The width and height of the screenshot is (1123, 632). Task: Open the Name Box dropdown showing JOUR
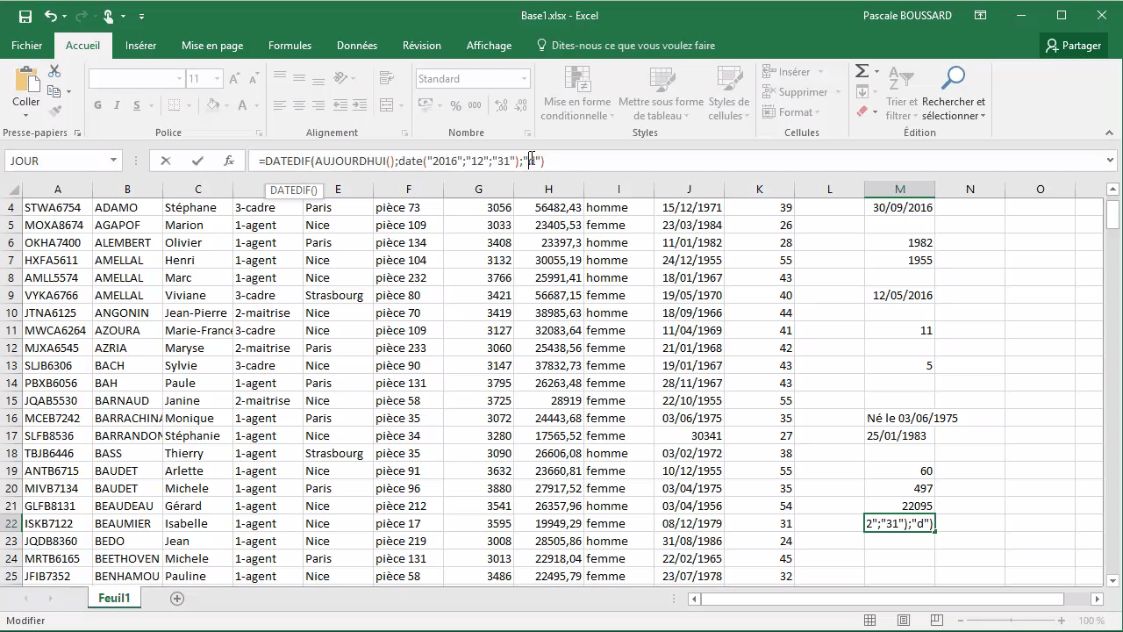pos(113,161)
